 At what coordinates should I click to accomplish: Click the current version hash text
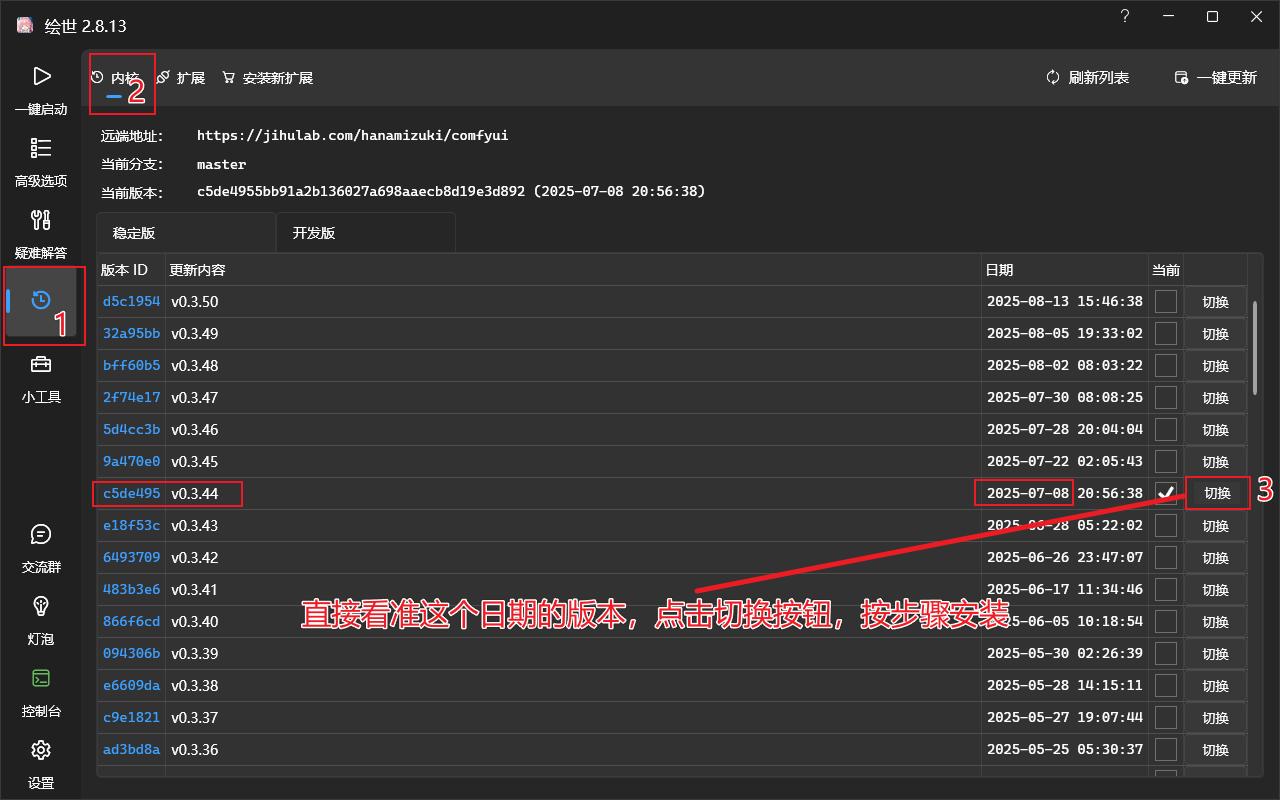tap(451, 191)
